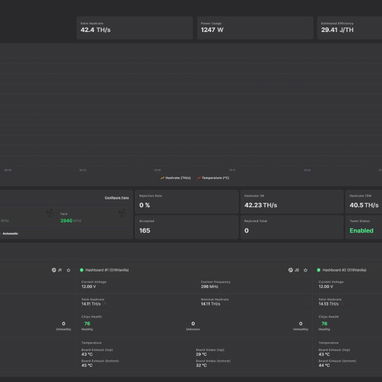Click the 42.23 TH/s hashrate card
This screenshot has width=382, height=382.
pyautogui.click(x=291, y=202)
